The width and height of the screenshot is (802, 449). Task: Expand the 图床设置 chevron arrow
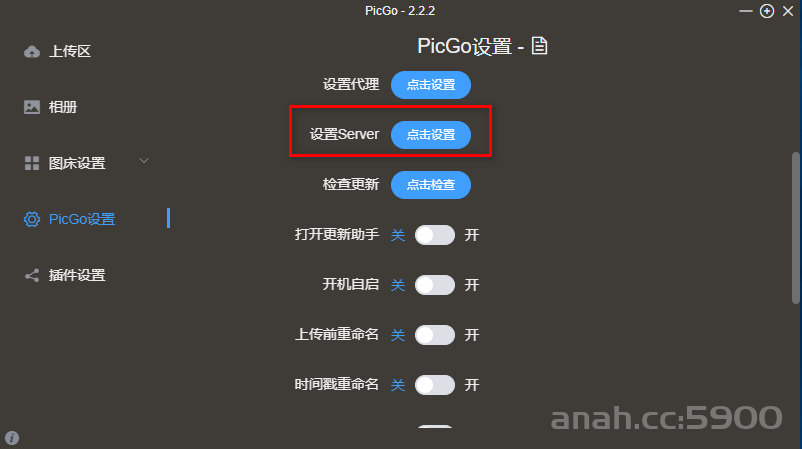click(144, 161)
